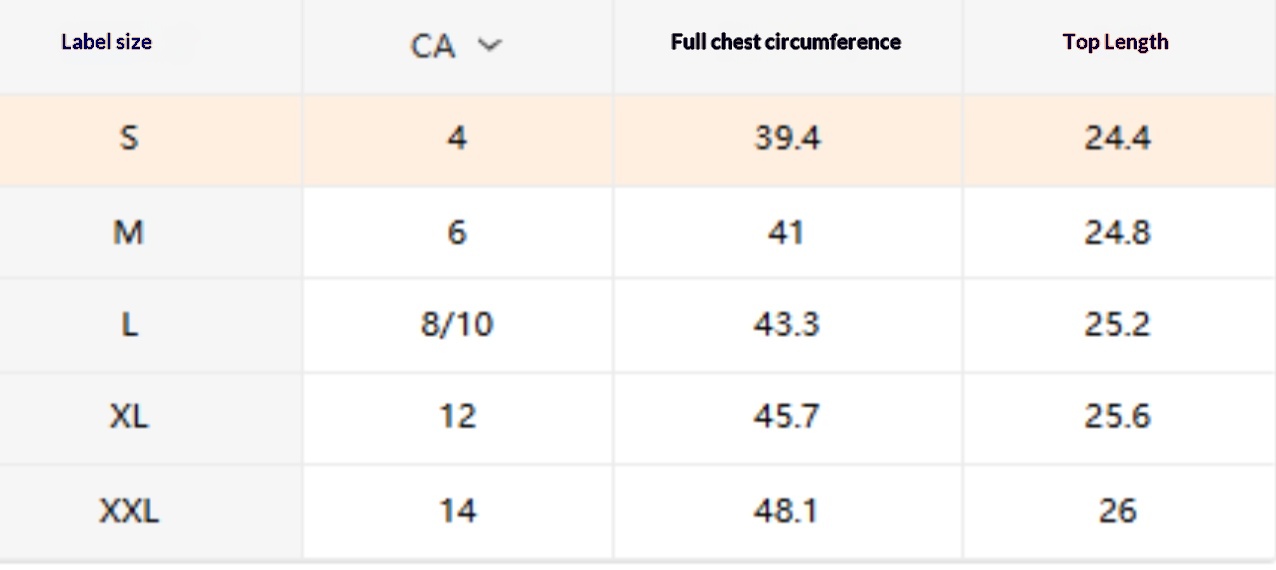Click the 39.4 chest circumference value
This screenshot has width=1276, height=570.
[x=787, y=138]
